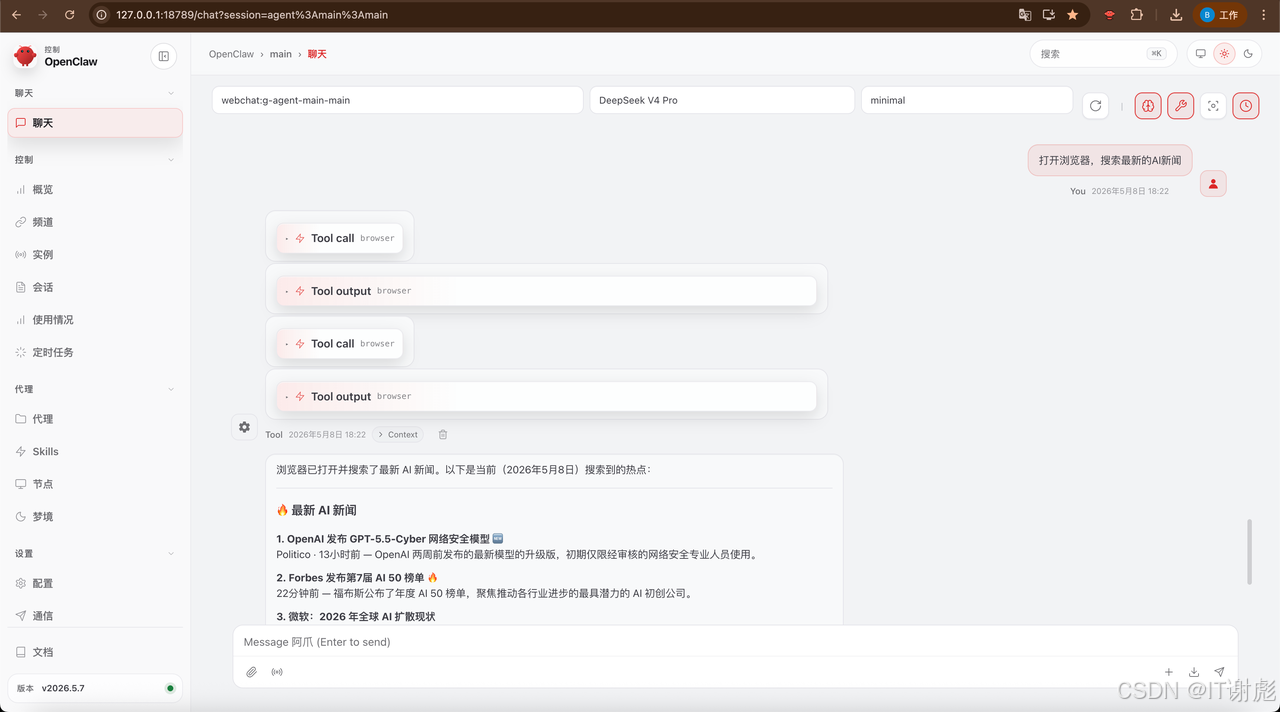Viewport: 1280px width, 712px height.
Task: Bookmark page with star icon
Action: 1073,15
